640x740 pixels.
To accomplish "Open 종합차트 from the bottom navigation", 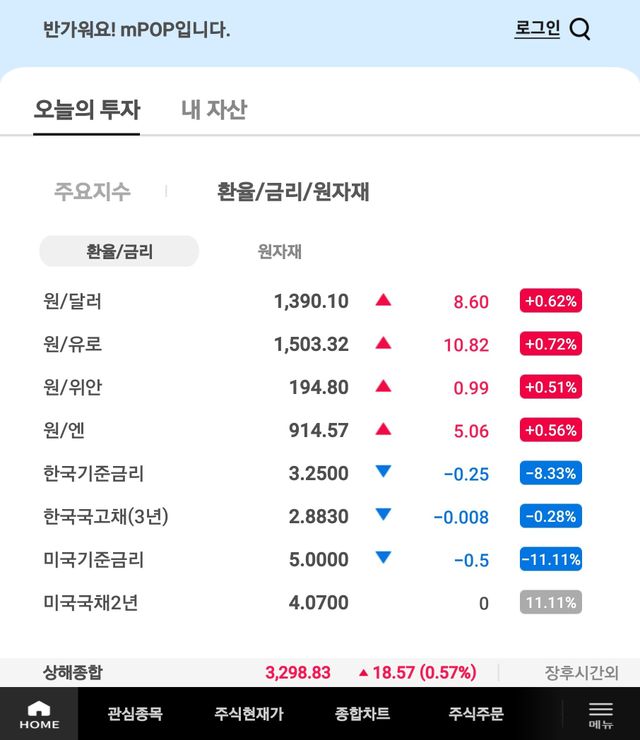I will 362,714.
